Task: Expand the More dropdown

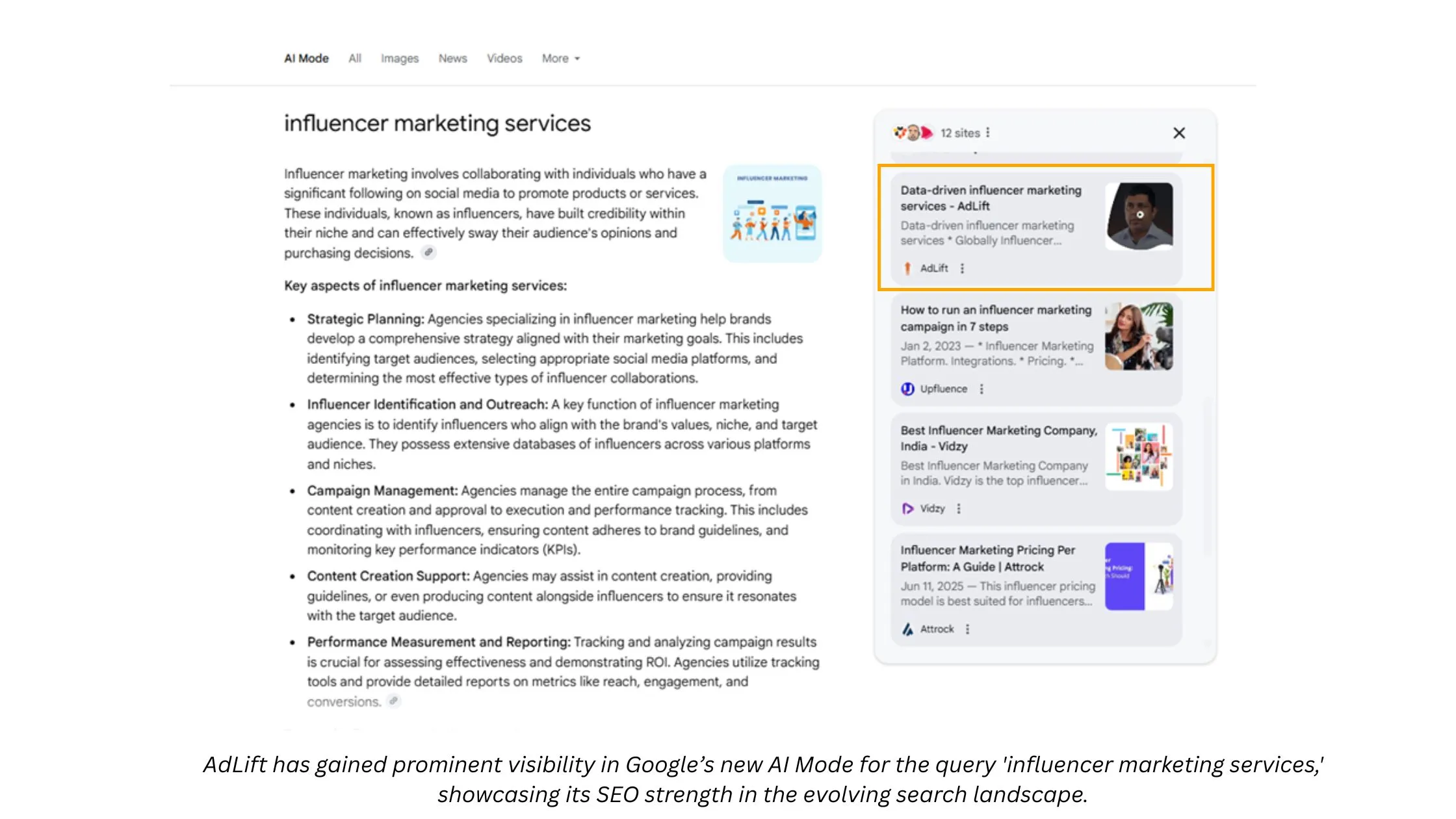Action: point(561,58)
